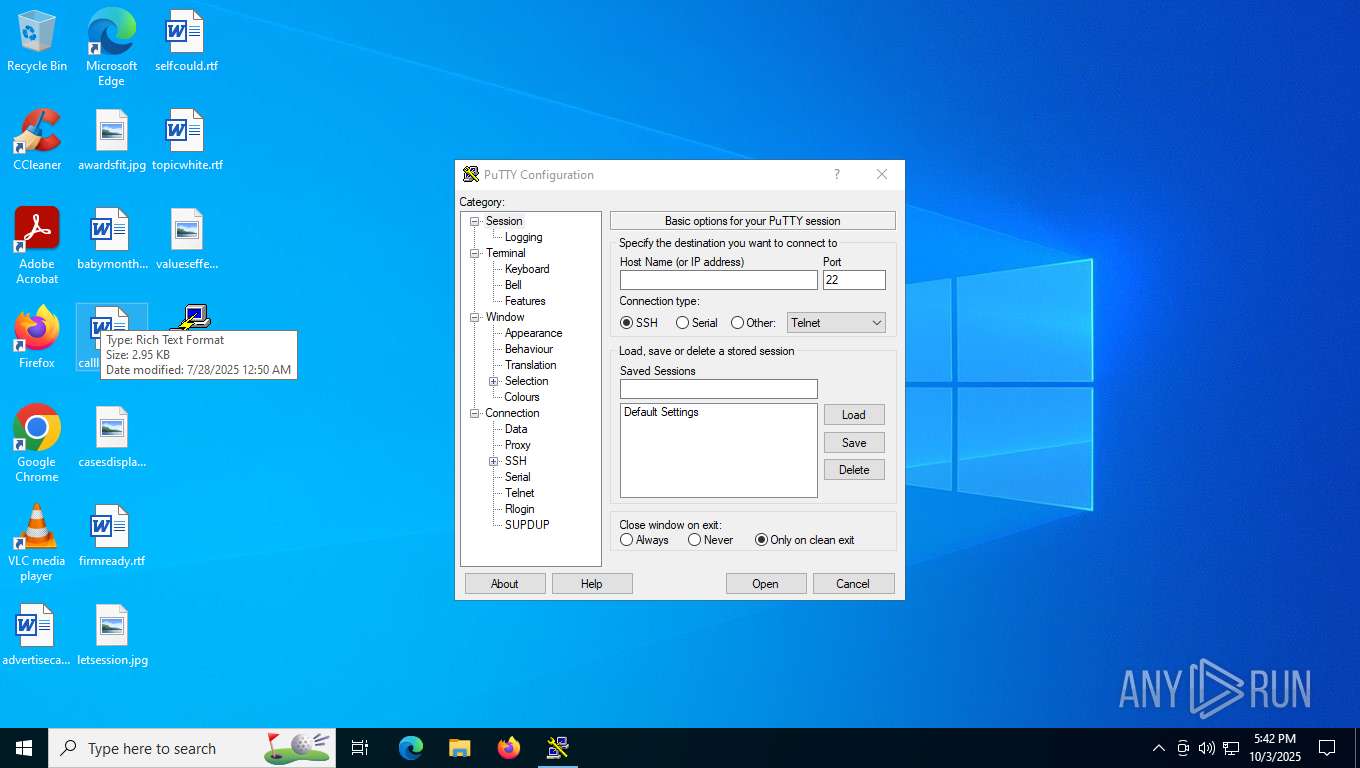Expand the Selection tree node
The height and width of the screenshot is (768, 1360).
(x=493, y=381)
